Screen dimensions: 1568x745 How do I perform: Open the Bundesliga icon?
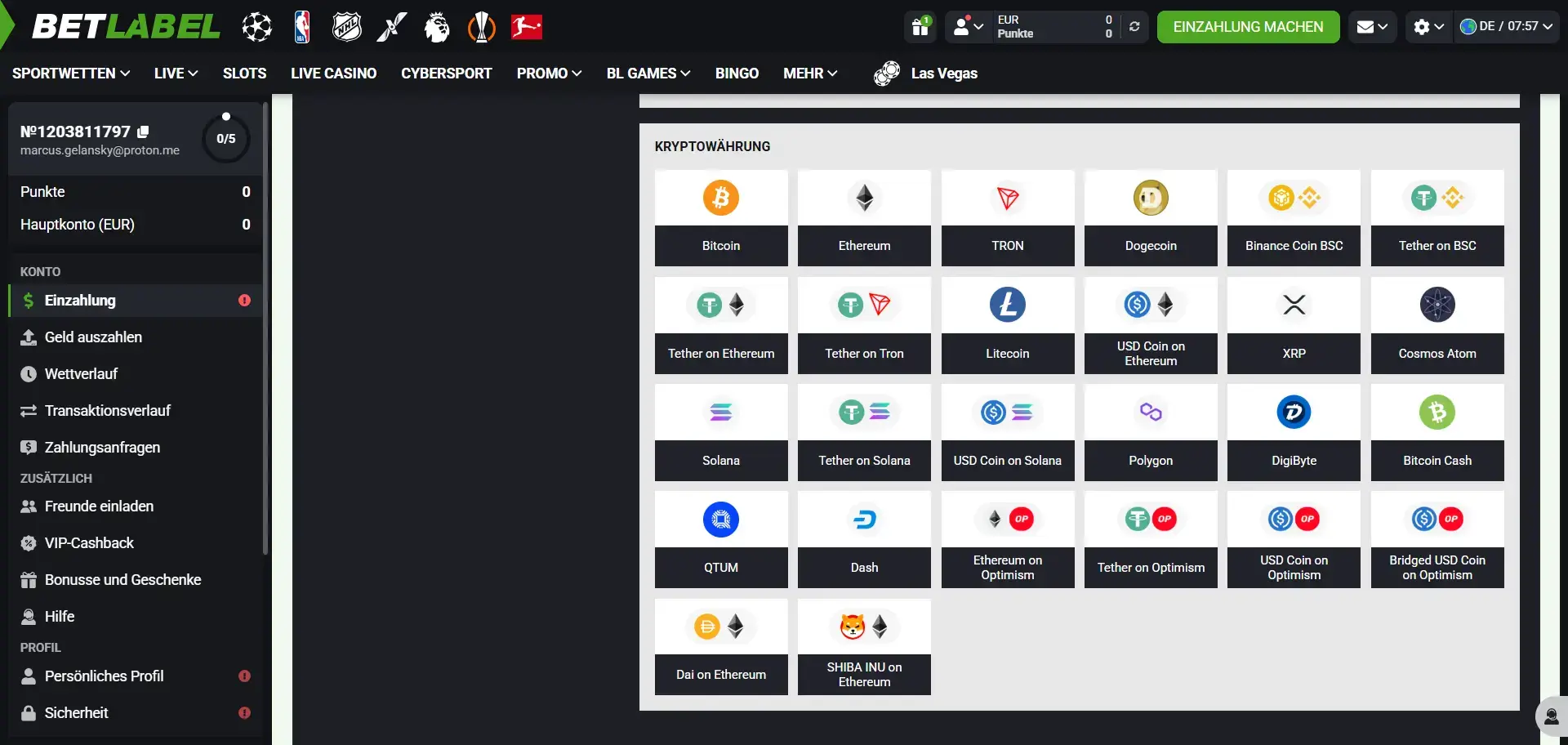pos(527,27)
